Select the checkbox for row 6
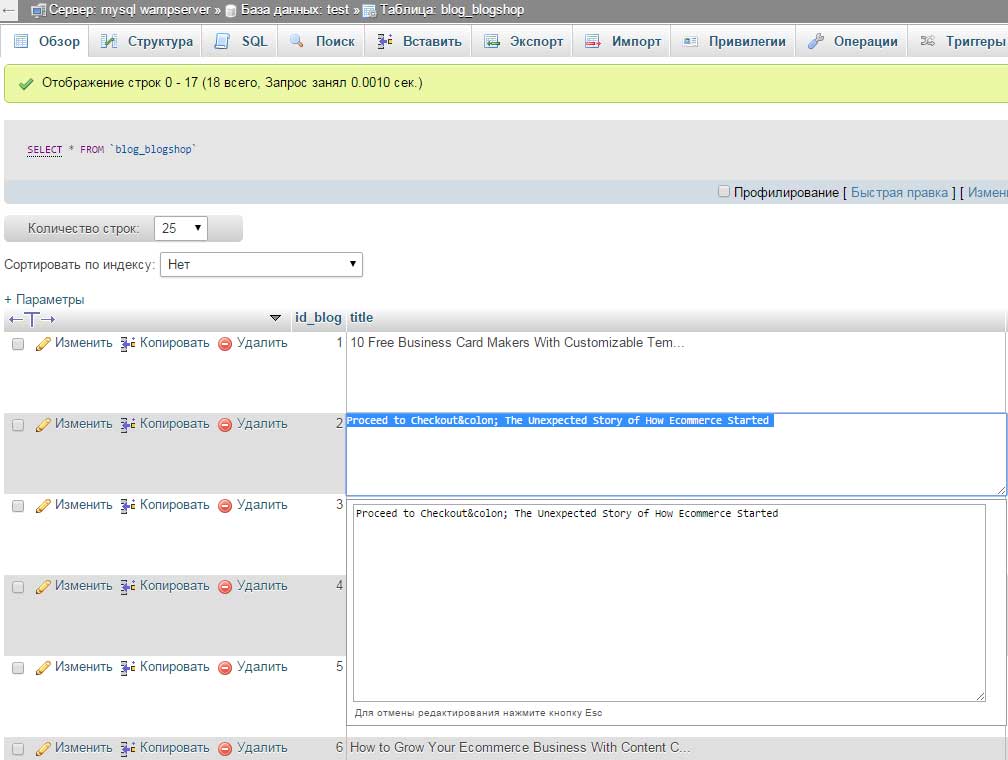The height and width of the screenshot is (760, 1008). (x=18, y=749)
